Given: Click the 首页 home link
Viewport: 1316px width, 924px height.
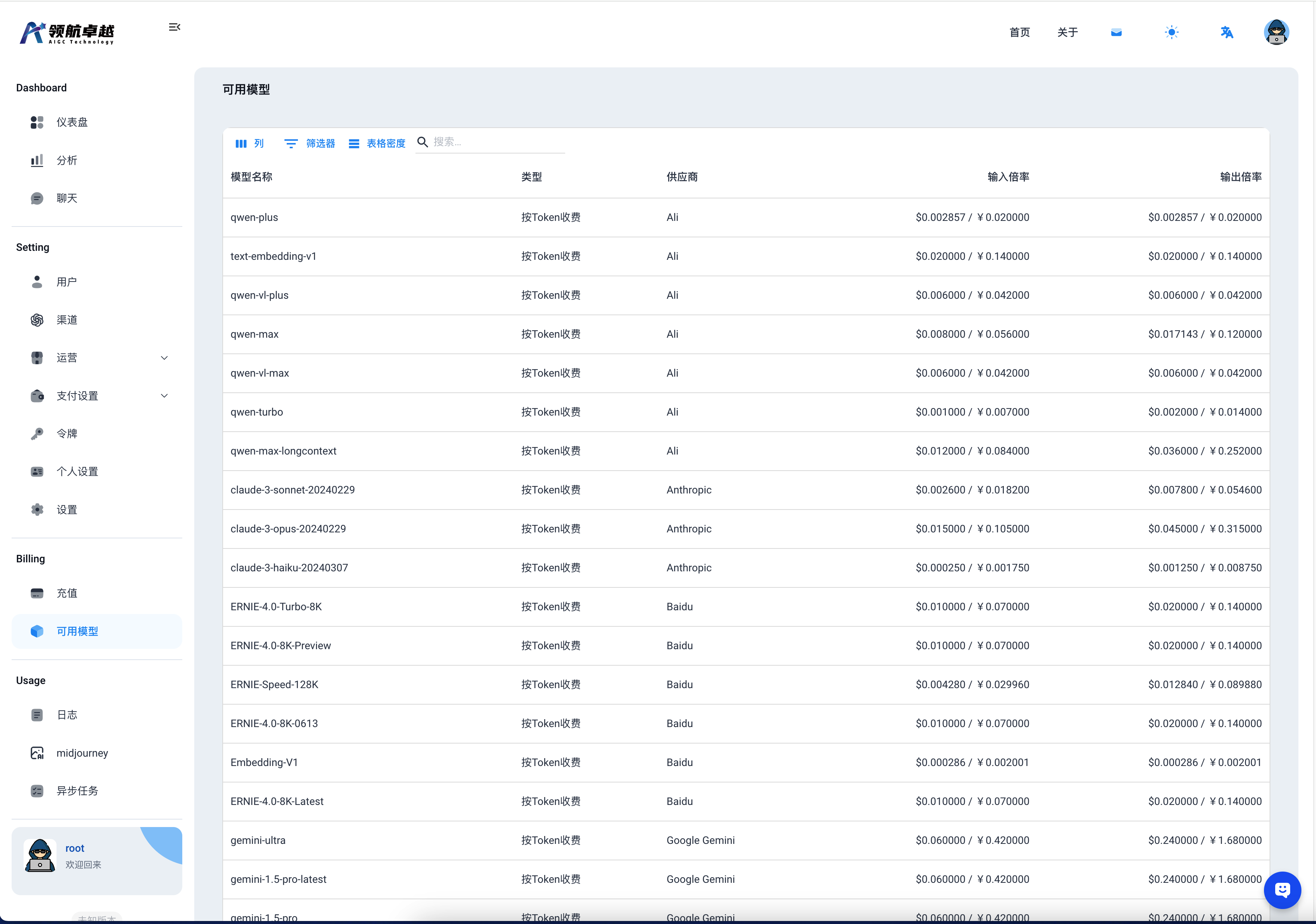Looking at the screenshot, I should click(x=1019, y=32).
